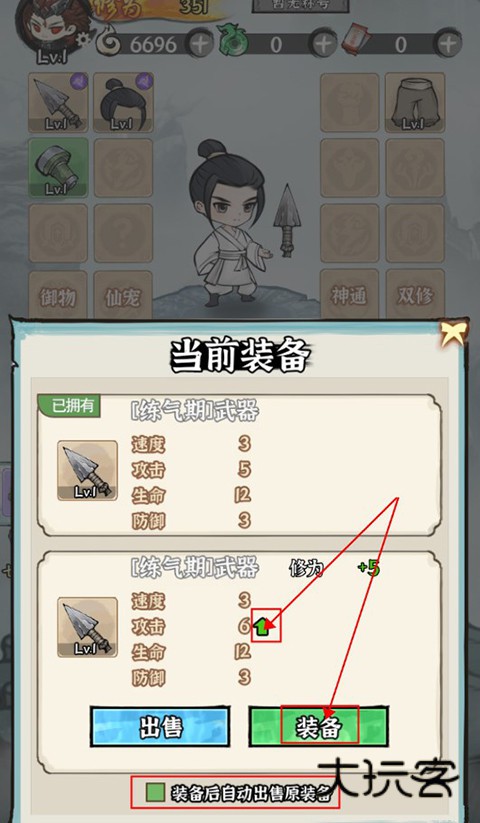
Task: Select the pants equipment slot
Action: point(414,103)
